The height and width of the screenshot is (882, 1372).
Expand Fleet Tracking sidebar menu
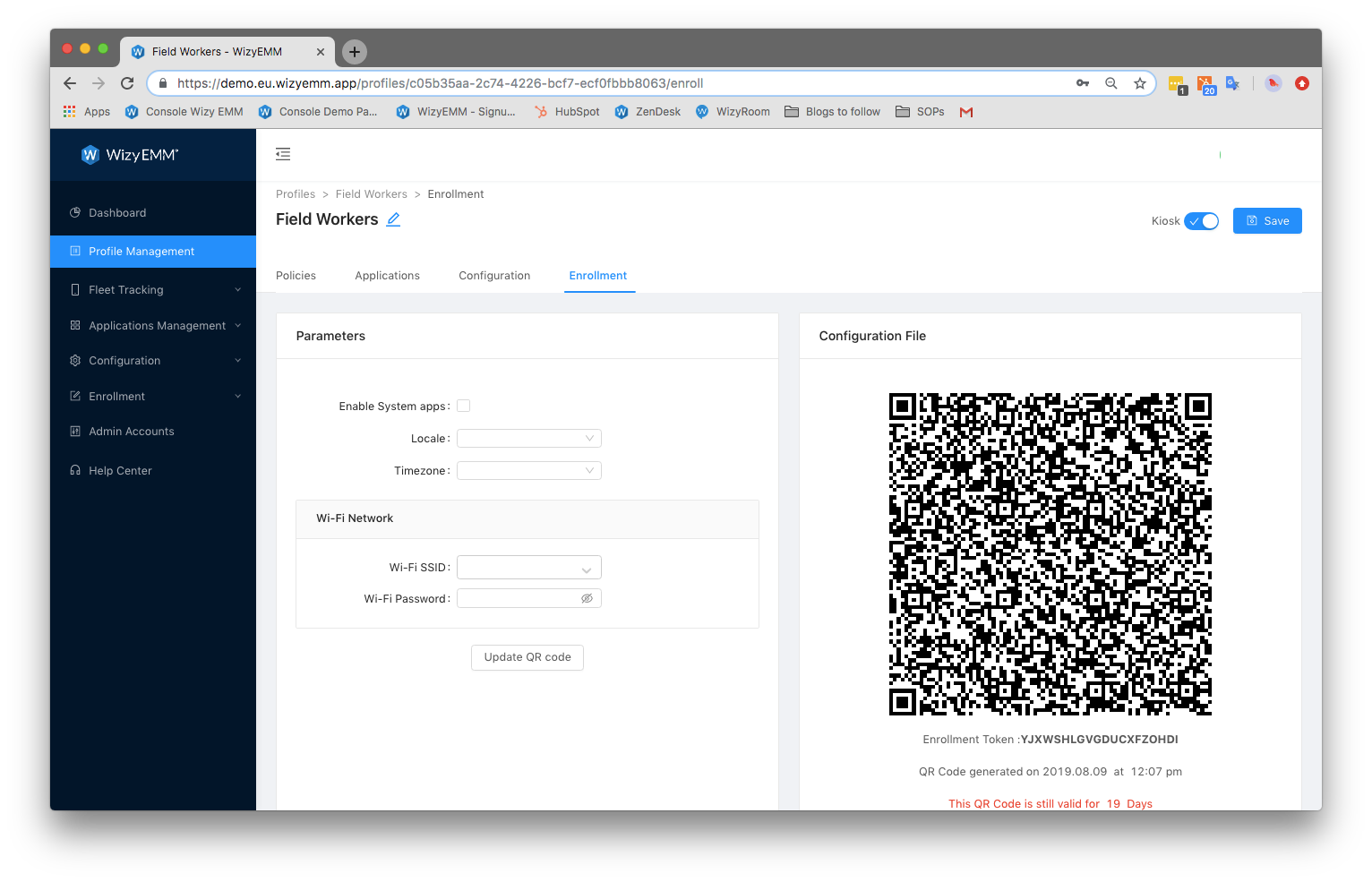153,290
